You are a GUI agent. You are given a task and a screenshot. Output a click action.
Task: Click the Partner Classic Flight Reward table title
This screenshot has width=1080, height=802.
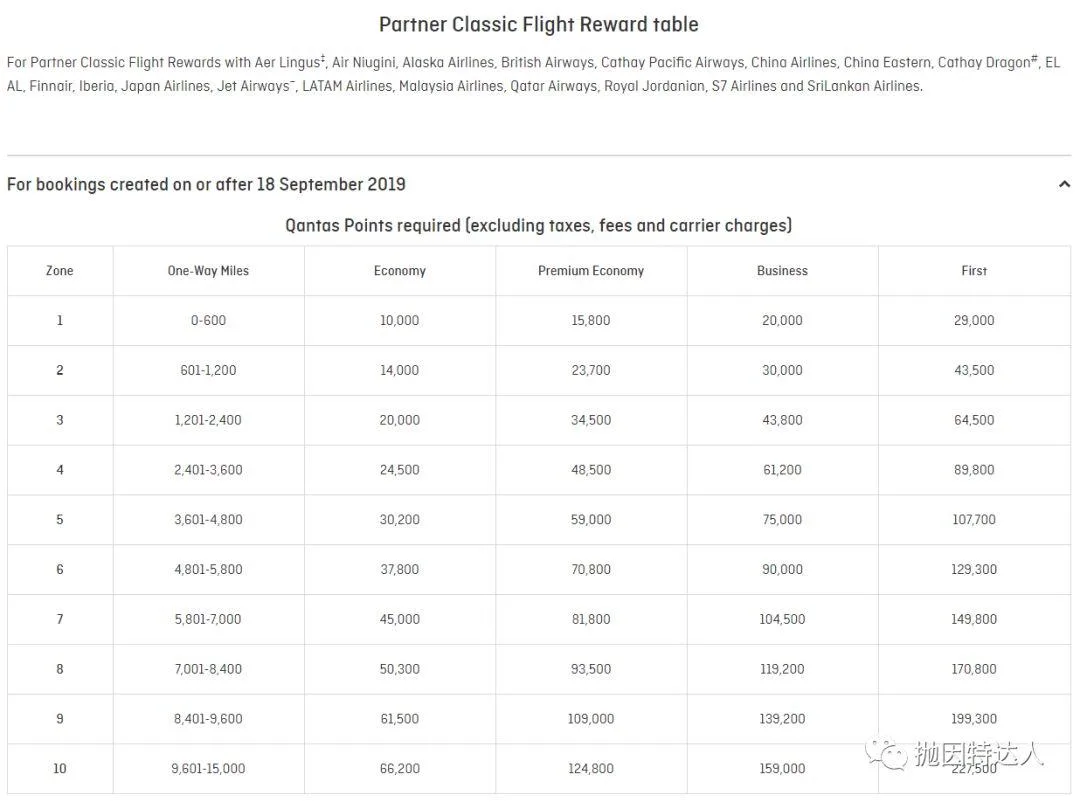click(x=538, y=23)
